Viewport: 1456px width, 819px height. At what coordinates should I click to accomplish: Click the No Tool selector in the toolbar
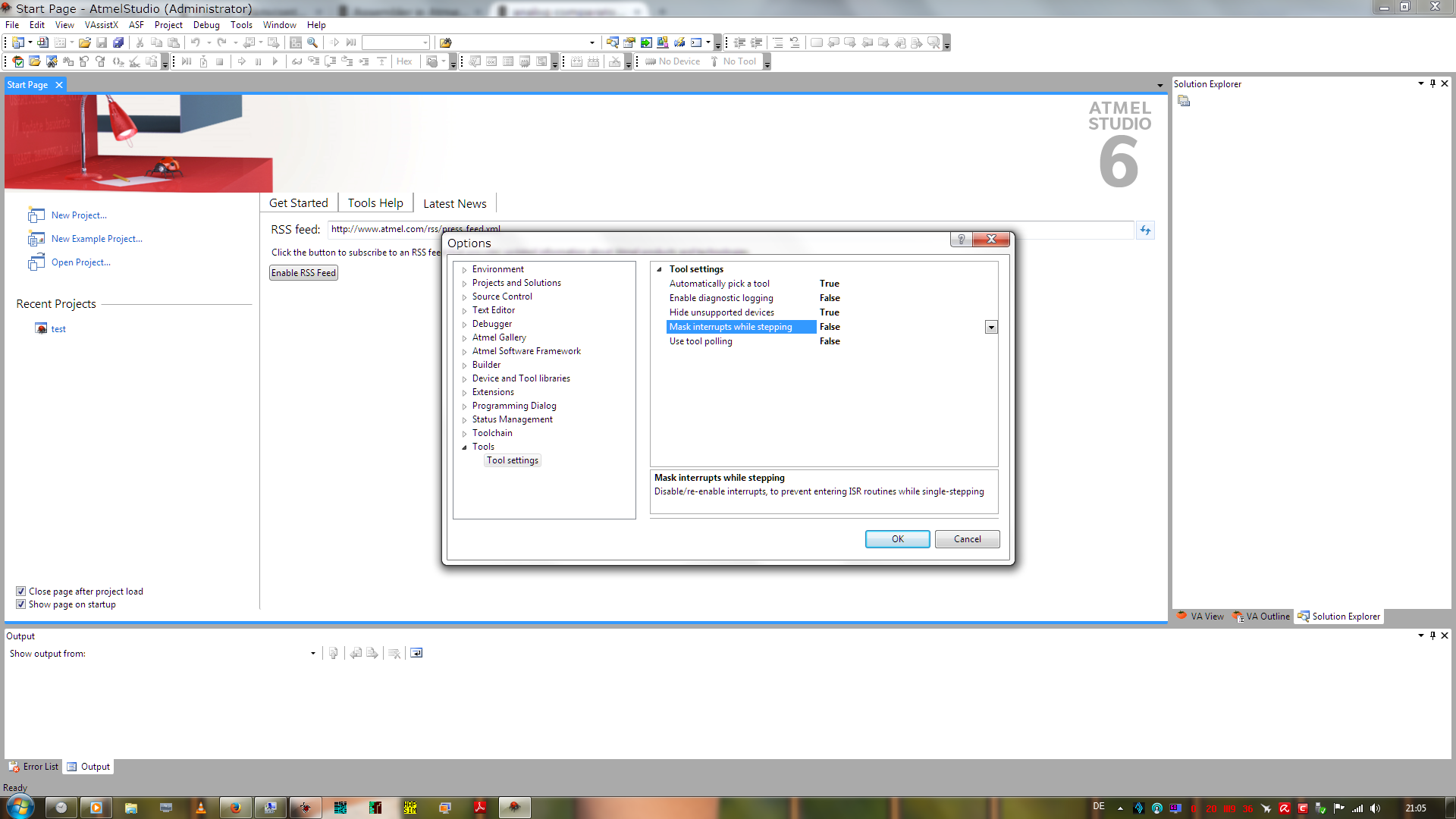tap(733, 61)
